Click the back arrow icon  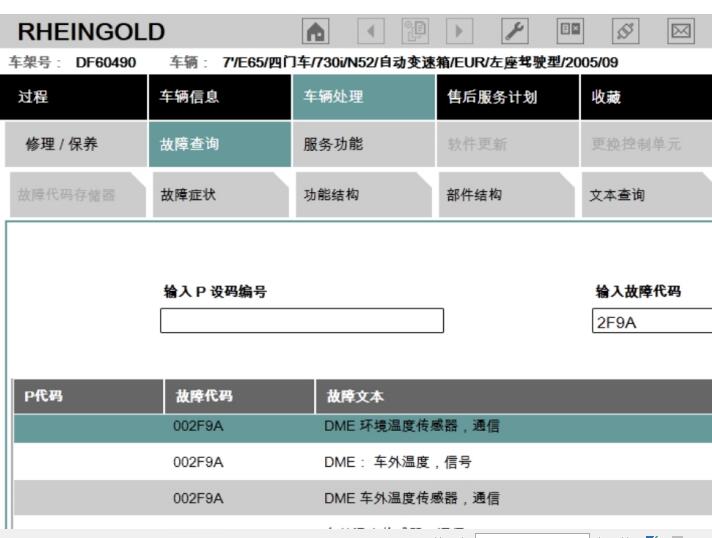pyautogui.click(x=371, y=31)
